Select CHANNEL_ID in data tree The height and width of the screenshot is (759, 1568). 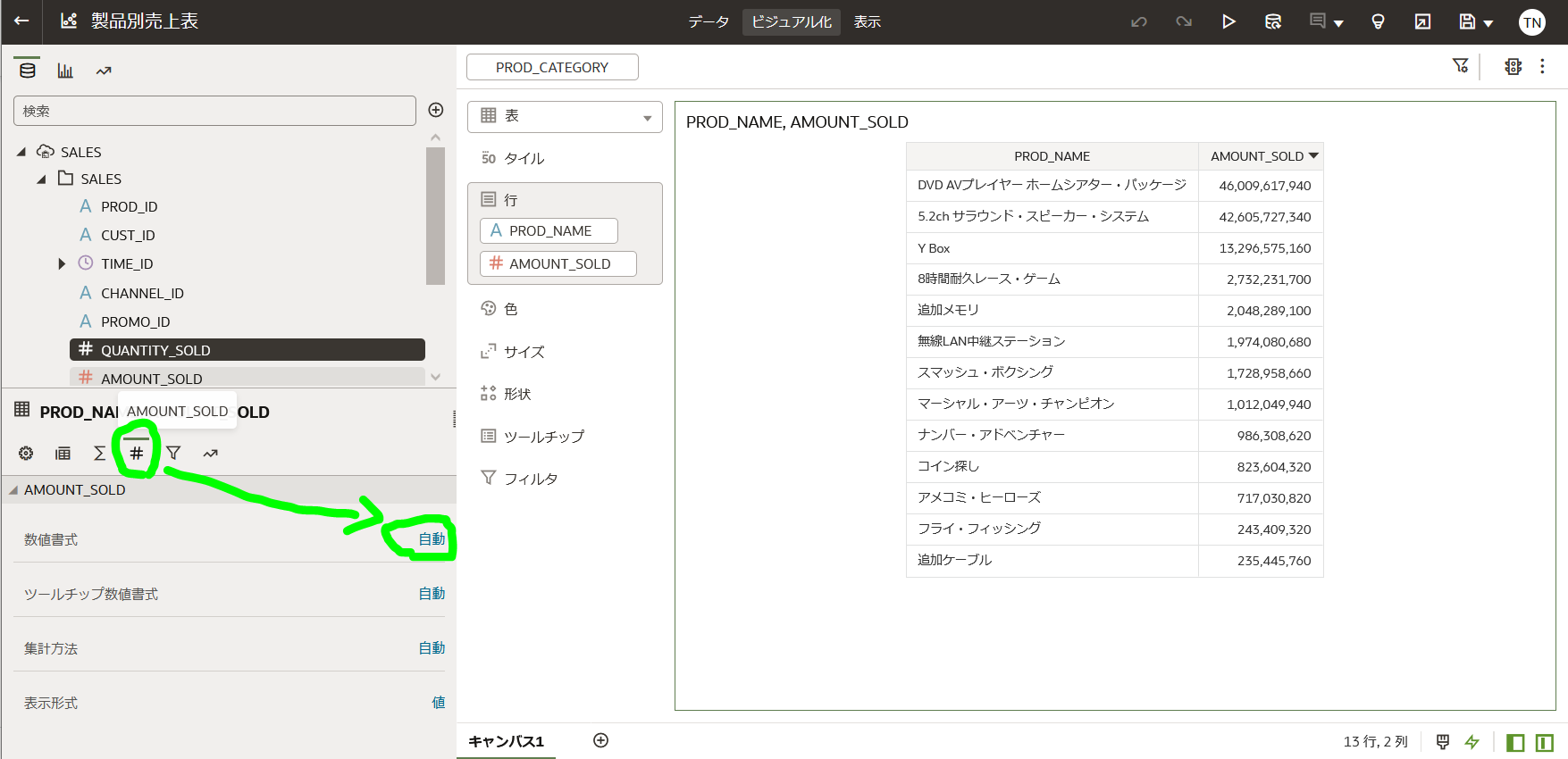pos(142,293)
